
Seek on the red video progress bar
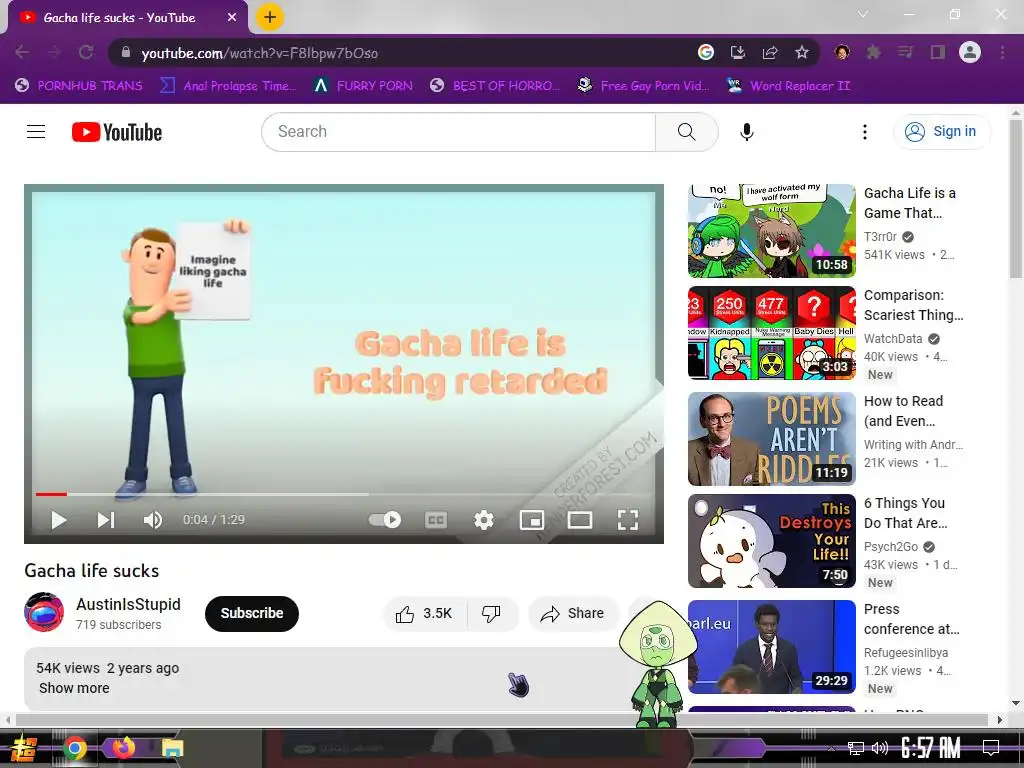[x=51, y=494]
